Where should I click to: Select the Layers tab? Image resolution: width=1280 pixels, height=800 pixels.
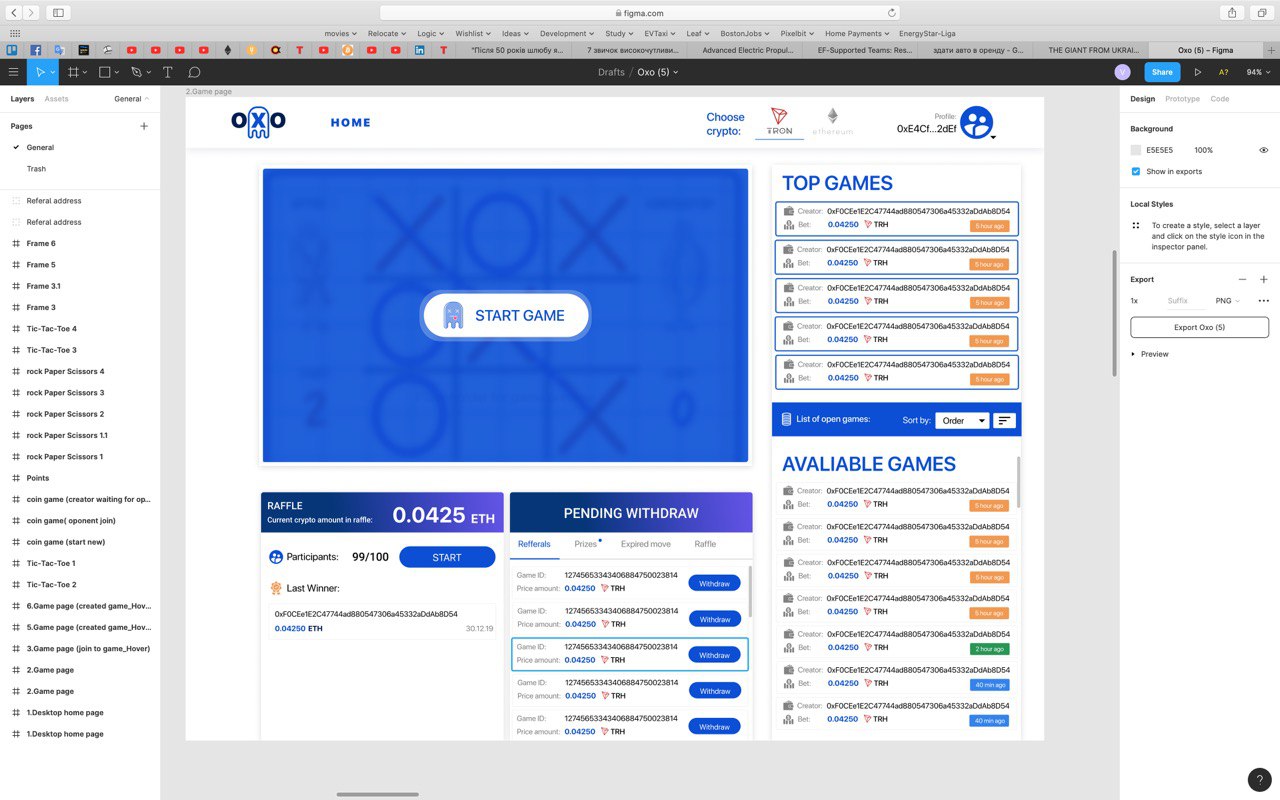tap(22, 99)
